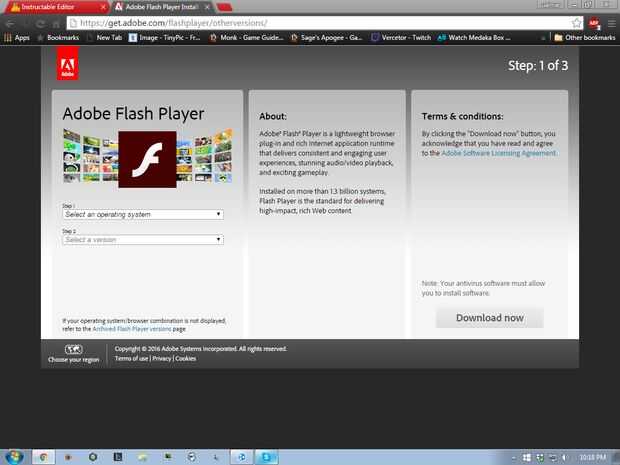Click the clock in system tray
The width and height of the screenshot is (620, 465).
(593, 457)
